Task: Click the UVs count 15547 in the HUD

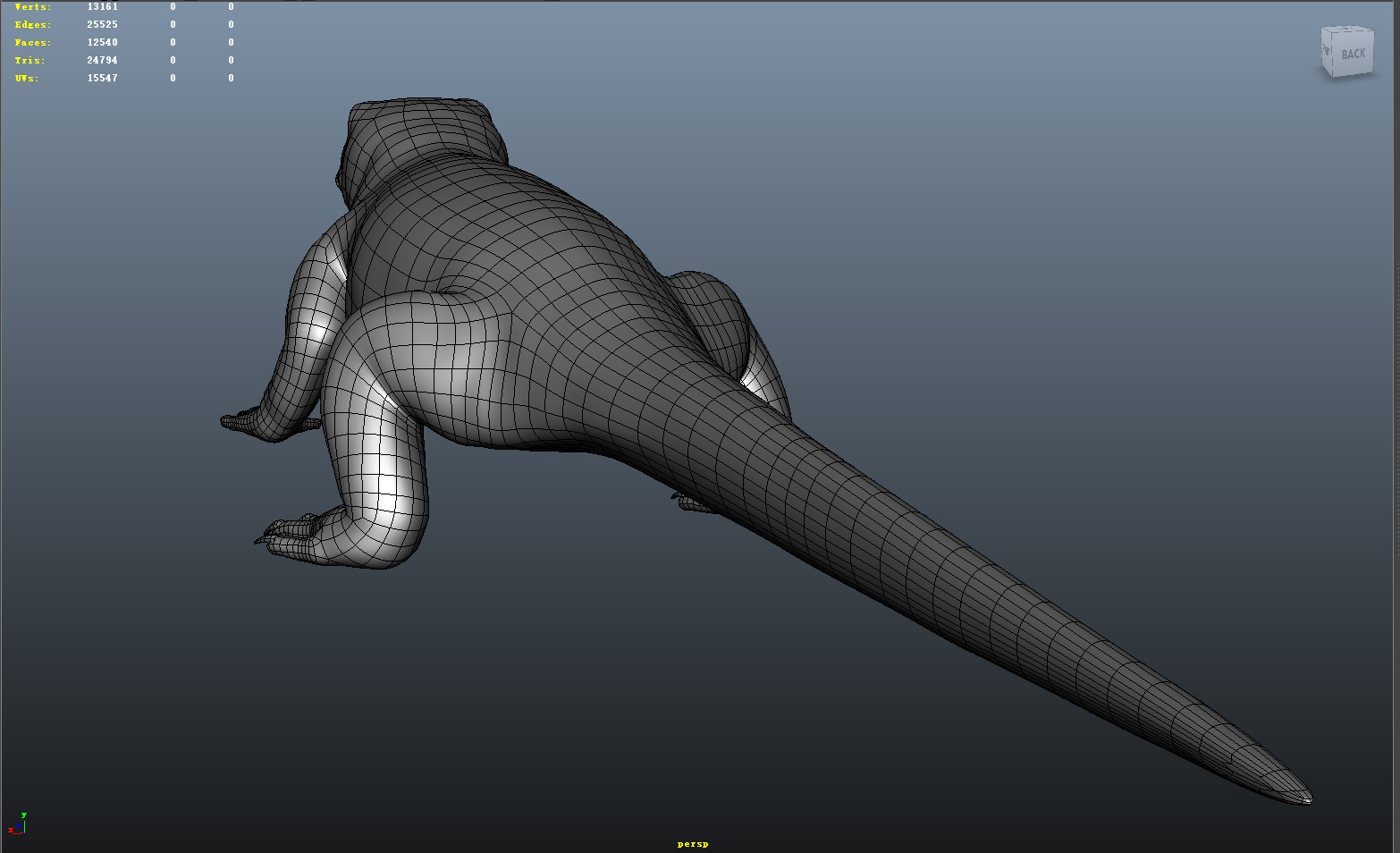Action: coord(101,78)
